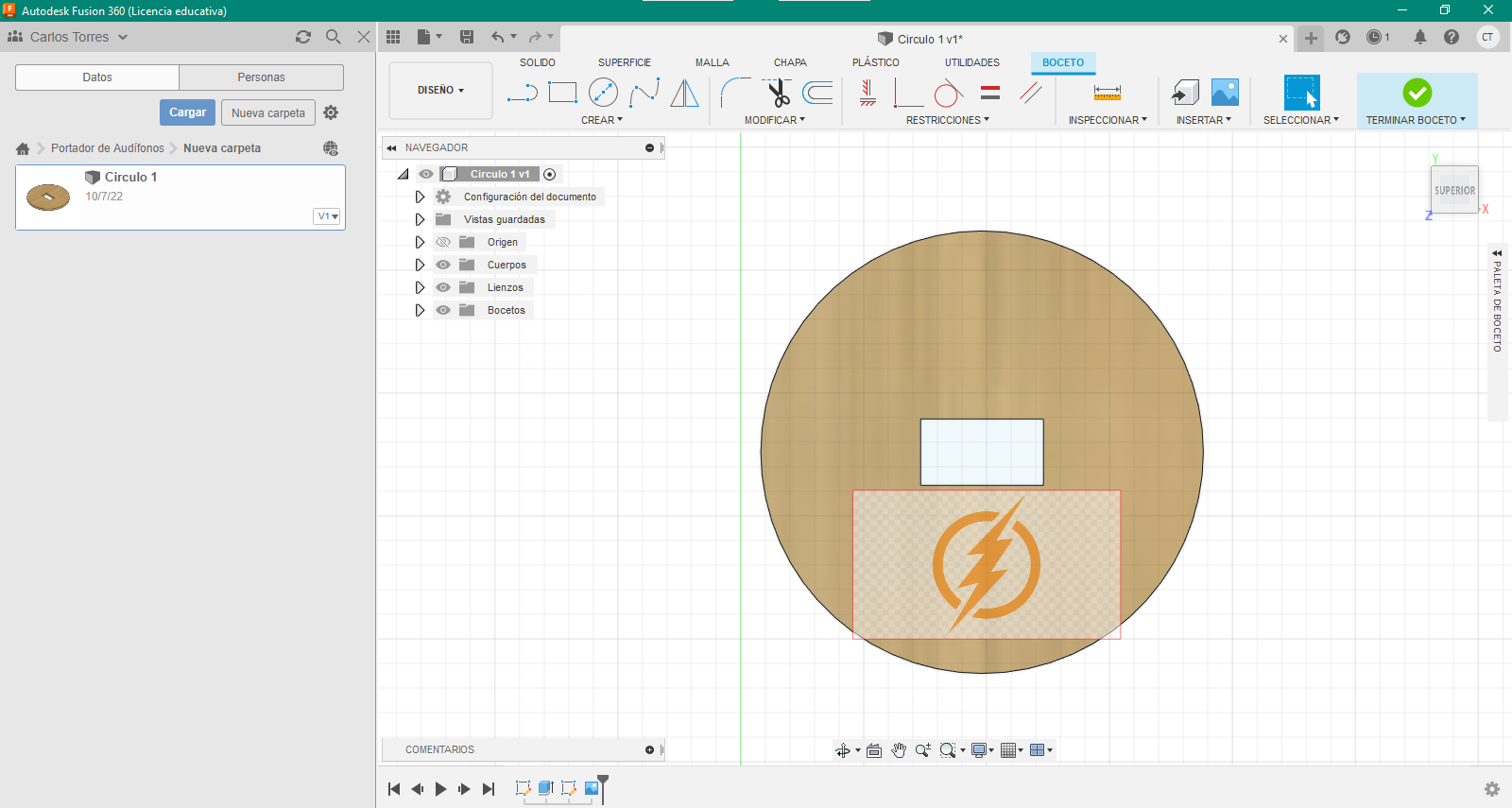
Task: Open the notifications bell
Action: [1419, 37]
